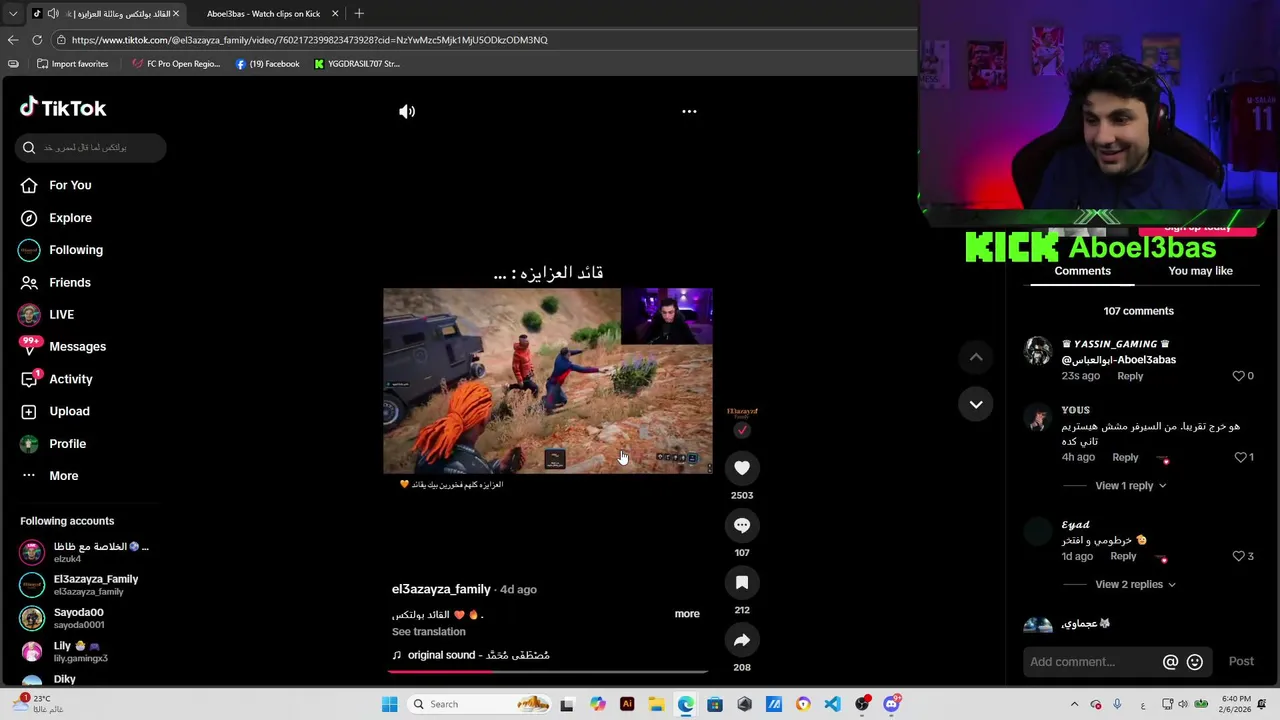
Task: Show hidden system tray icons
Action: click(1075, 704)
